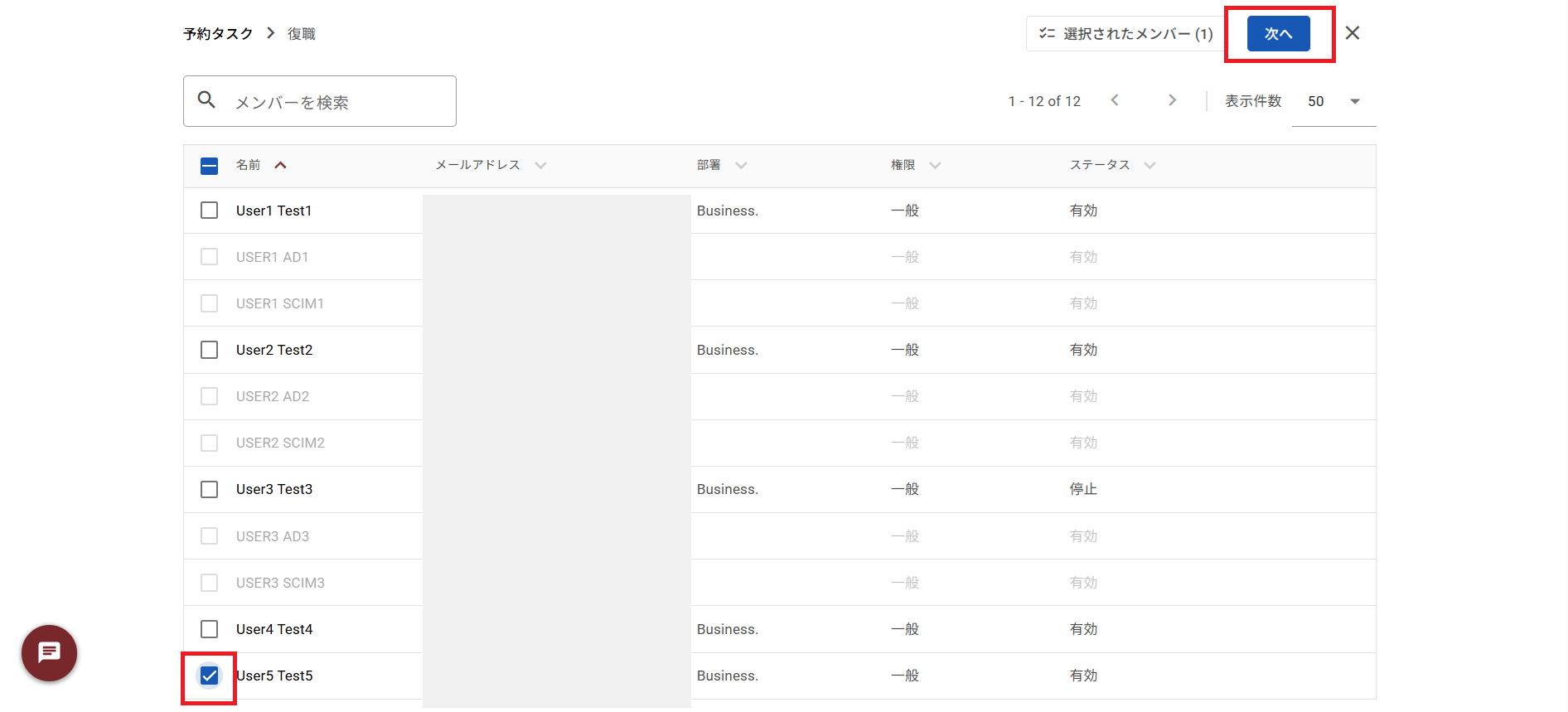This screenshot has height=712, width=1568.
Task: Toggle the select-all header checkbox
Action: (210, 166)
